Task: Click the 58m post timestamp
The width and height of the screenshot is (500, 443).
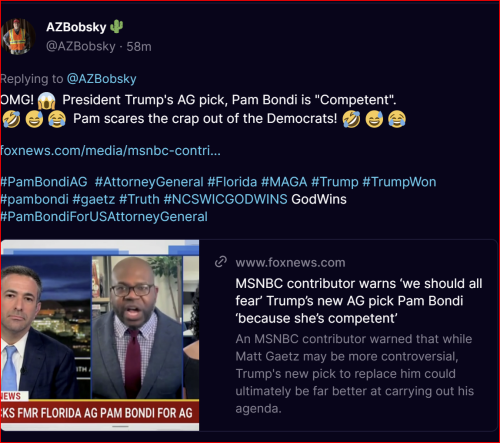Action: coord(139,47)
